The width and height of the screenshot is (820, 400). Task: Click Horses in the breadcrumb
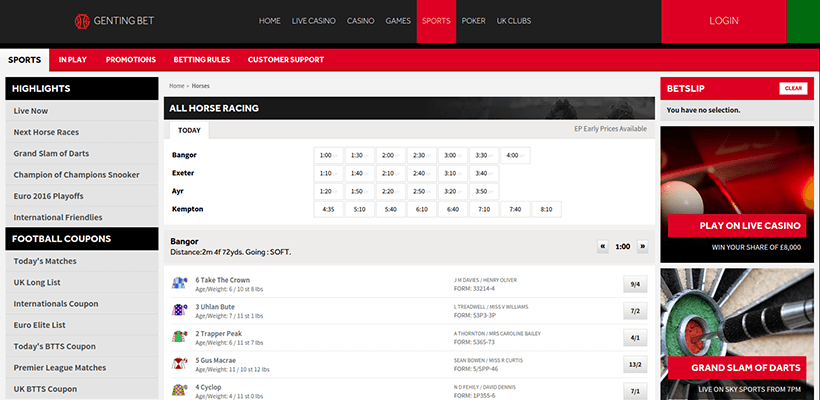pos(201,86)
